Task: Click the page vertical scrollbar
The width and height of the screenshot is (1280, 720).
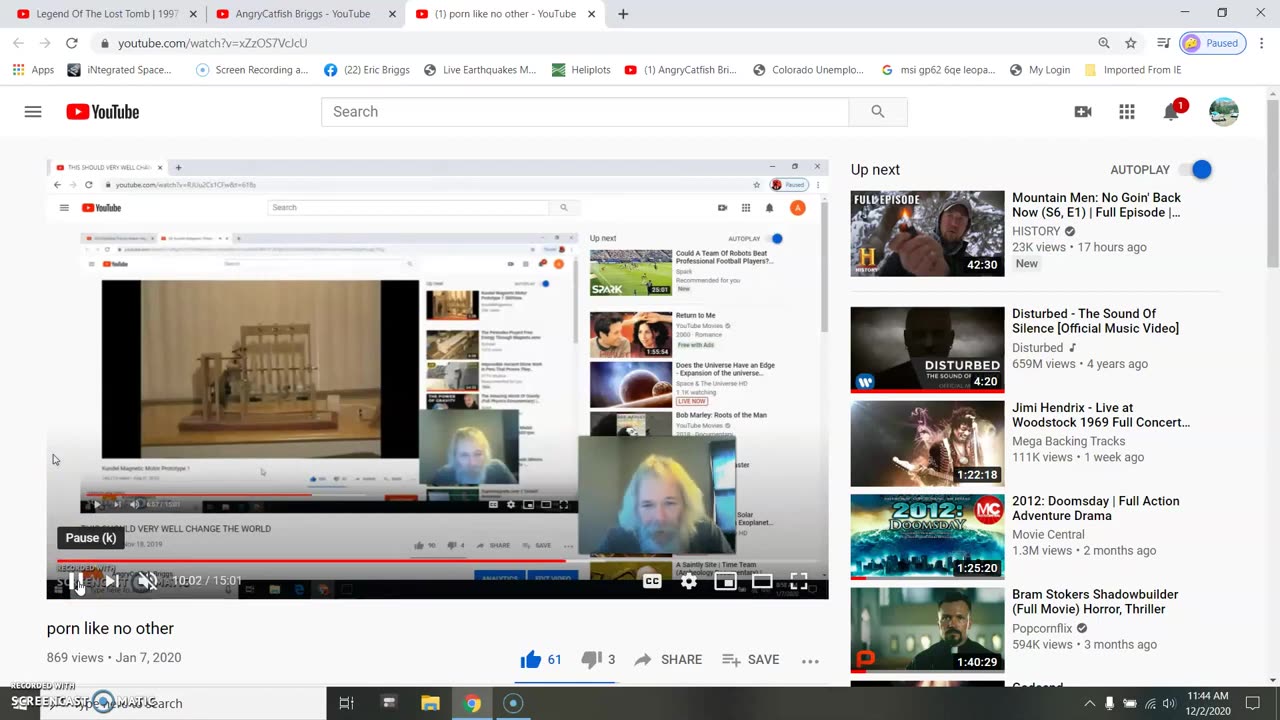Action: (1272, 183)
